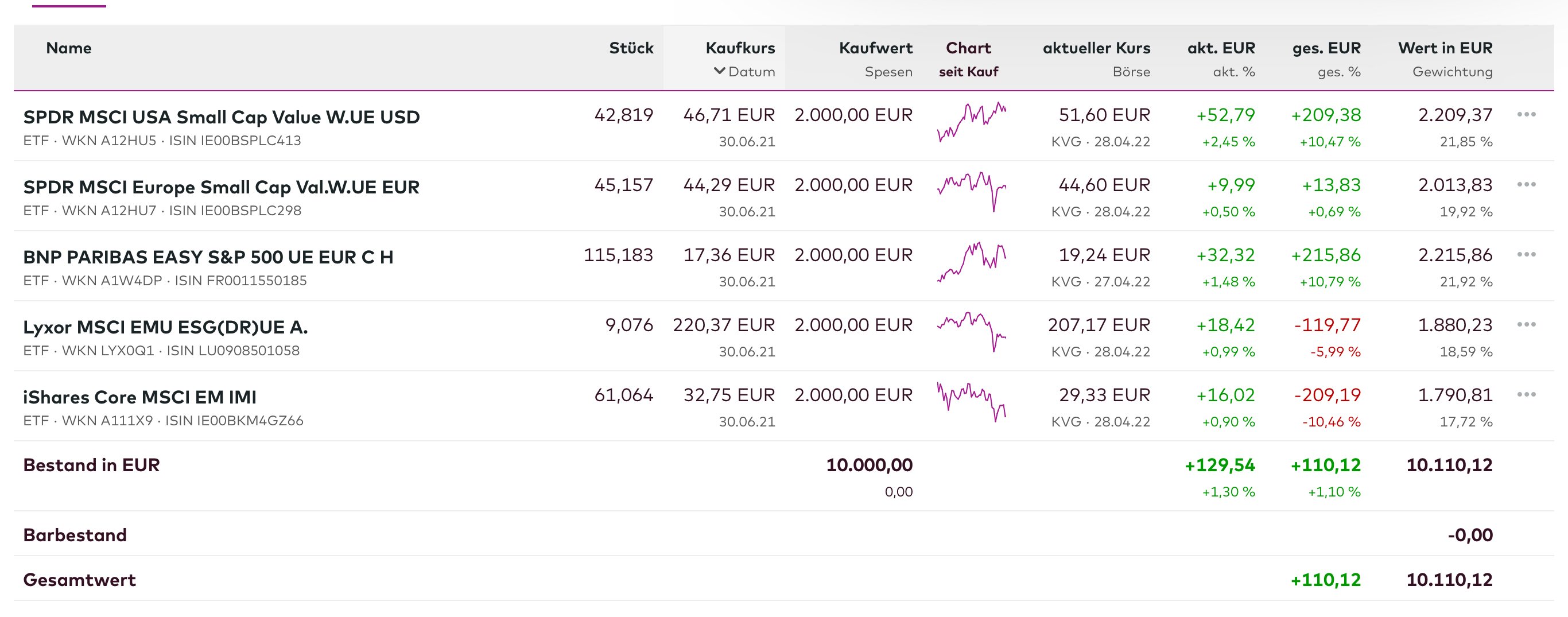Screen dimensions: 1568x617
Task: Click the Wert in EUR column header
Action: pyautogui.click(x=1445, y=48)
